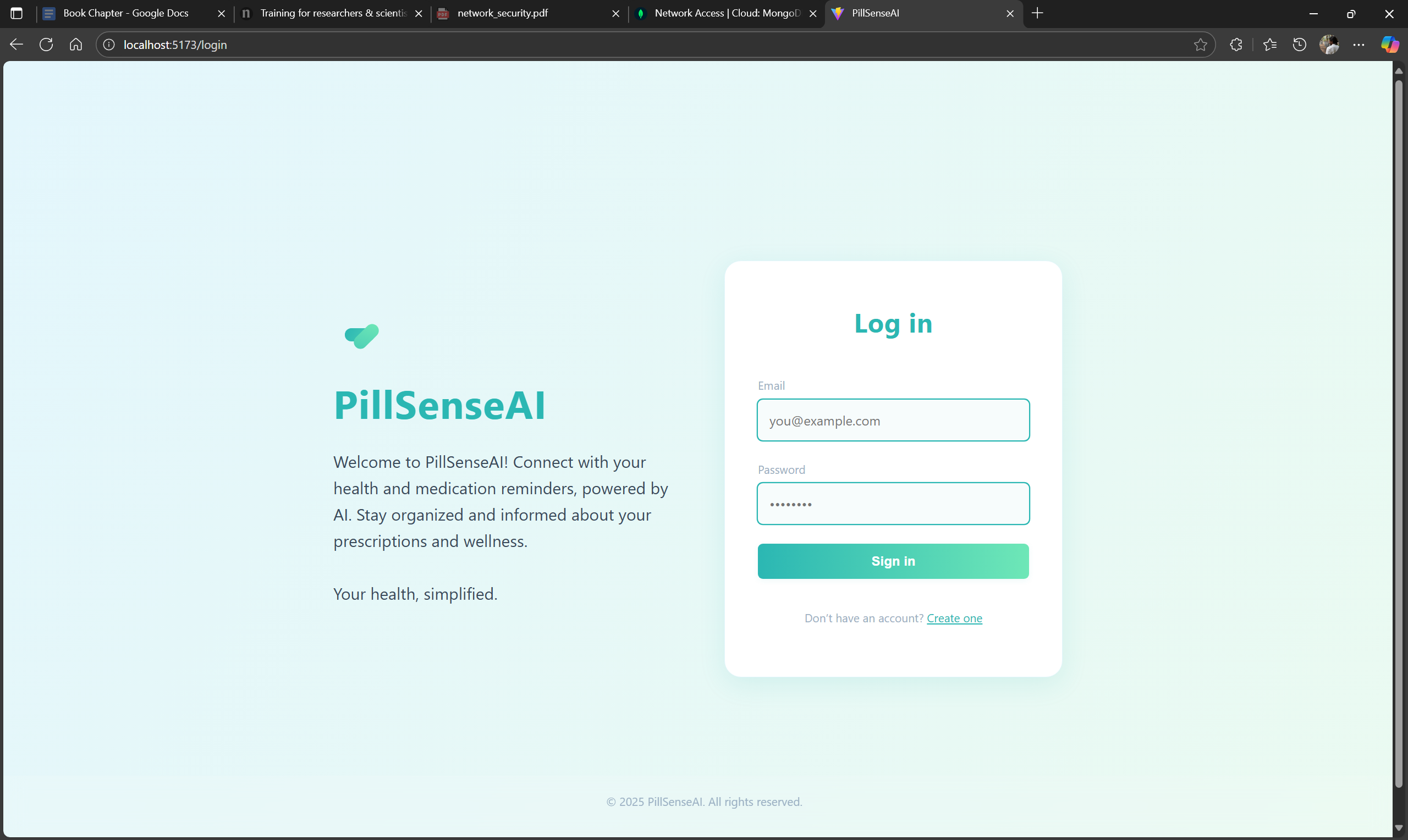
Task: Click the user profile avatar
Action: tap(1329, 45)
